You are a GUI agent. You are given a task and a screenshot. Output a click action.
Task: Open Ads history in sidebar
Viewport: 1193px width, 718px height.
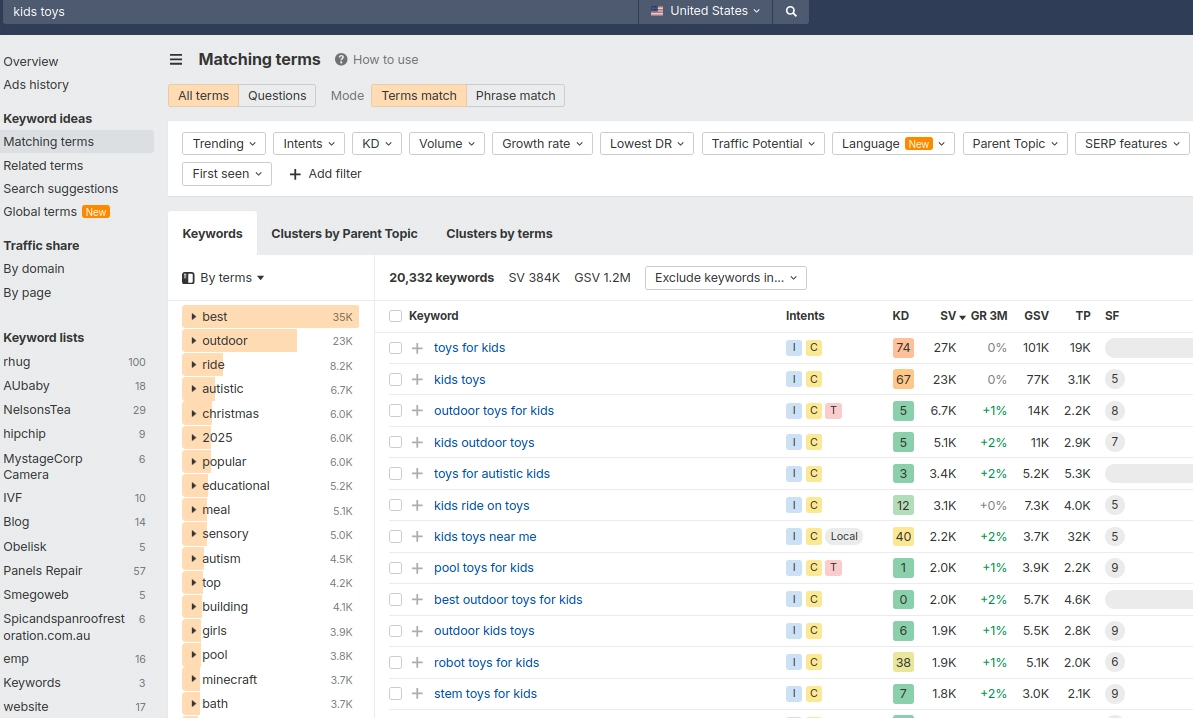[36, 85]
